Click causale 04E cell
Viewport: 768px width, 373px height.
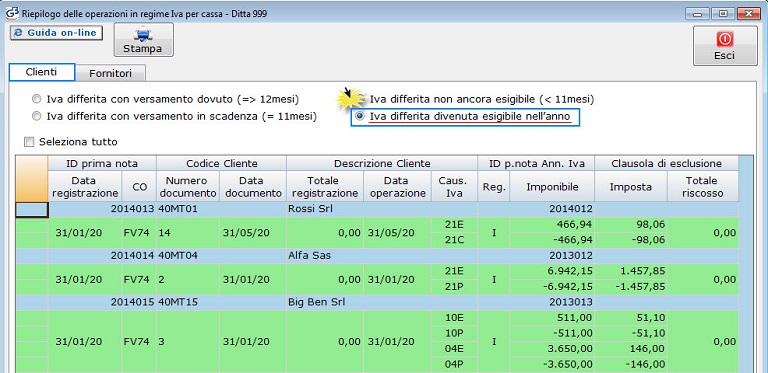(x=455, y=349)
